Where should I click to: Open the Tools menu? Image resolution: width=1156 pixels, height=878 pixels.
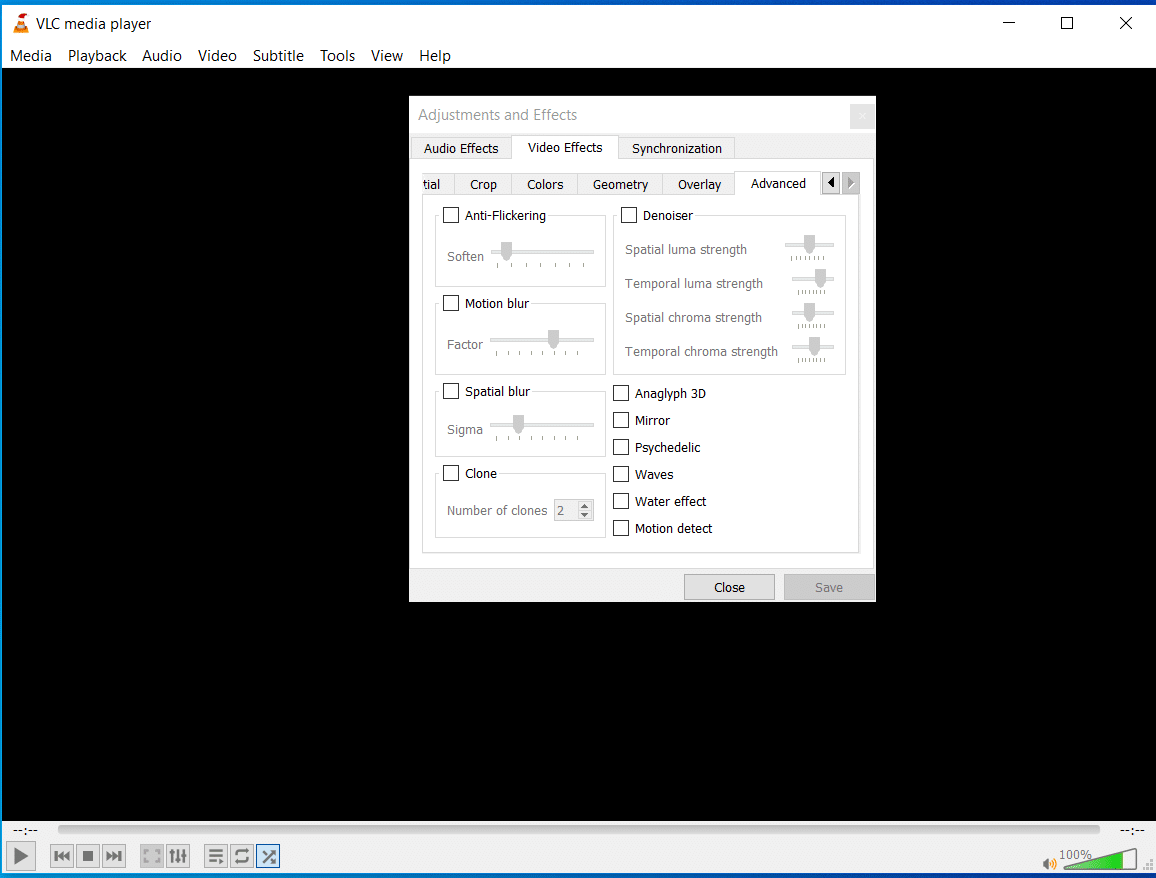337,55
